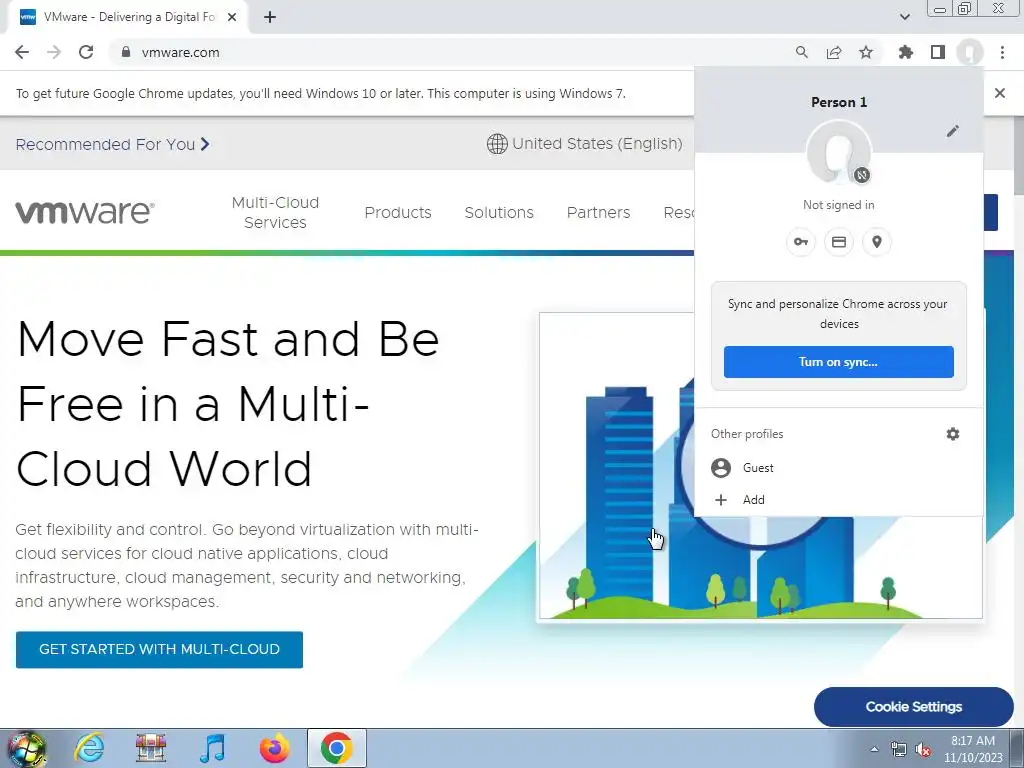1024x768 pixels.
Task: Click Get Started With Multi-Cloud button
Action: (159, 650)
